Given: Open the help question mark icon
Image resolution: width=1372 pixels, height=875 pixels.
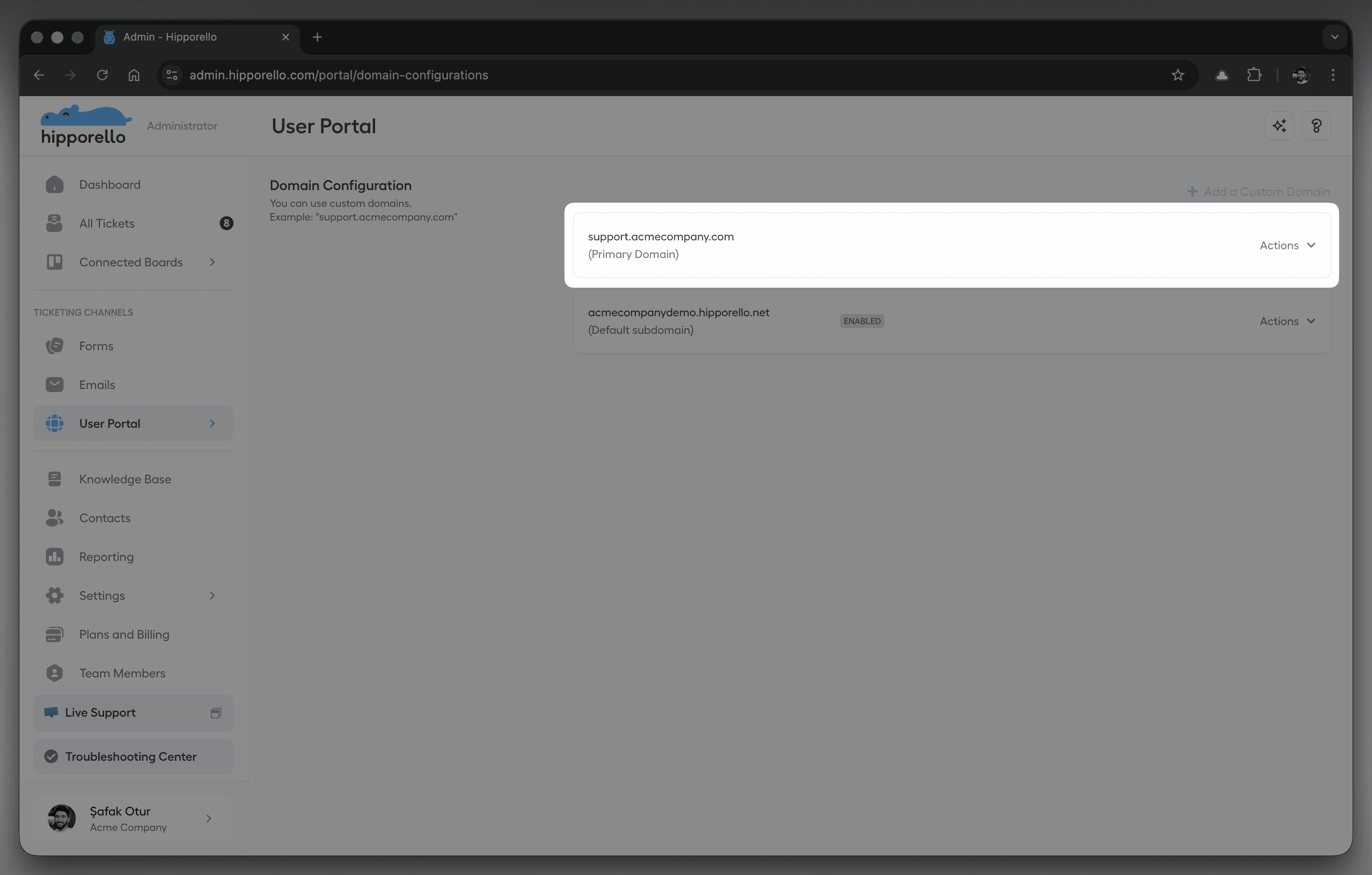Looking at the screenshot, I should 1316,126.
